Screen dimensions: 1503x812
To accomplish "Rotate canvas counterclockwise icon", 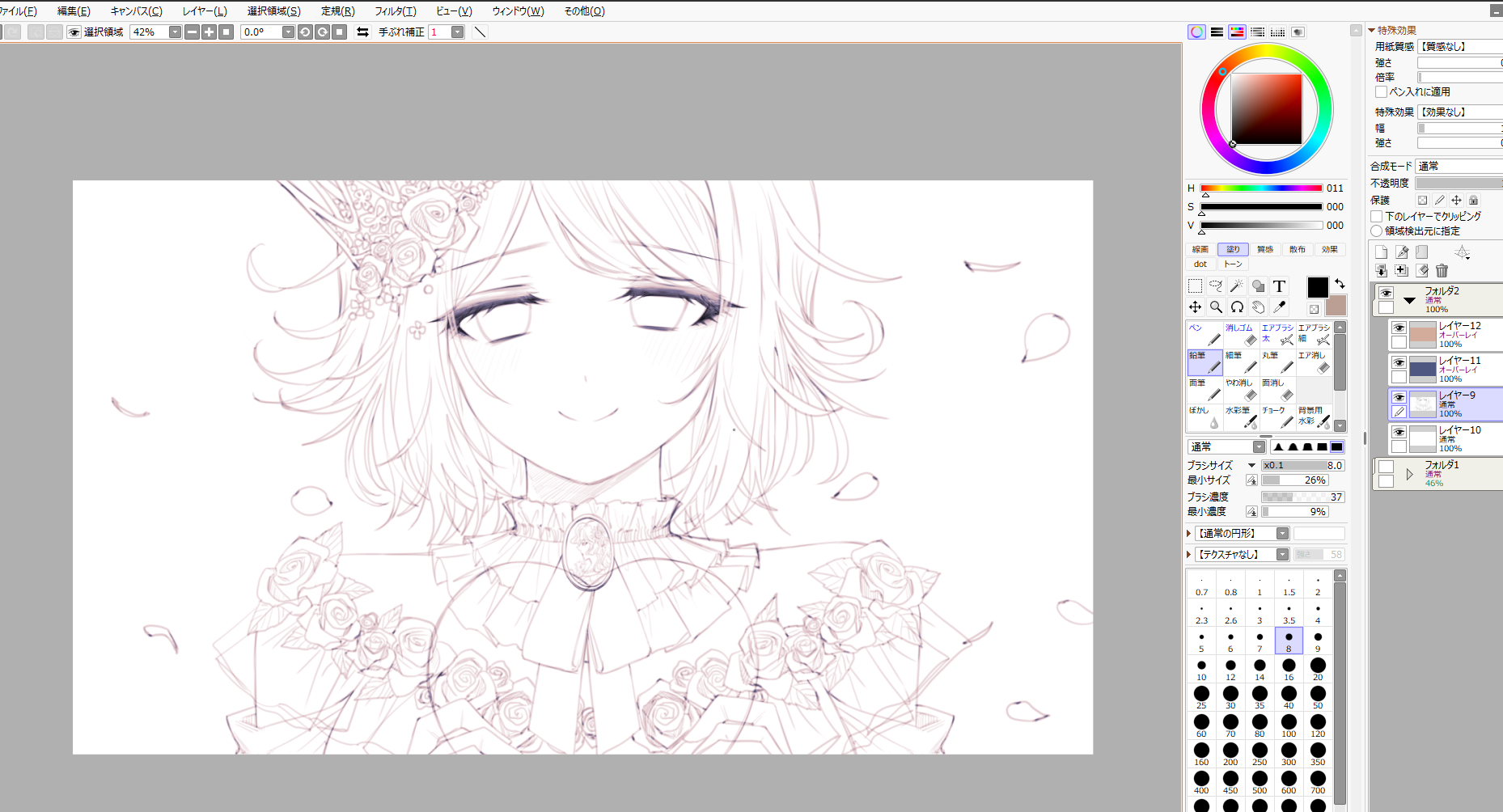I will (x=305, y=32).
